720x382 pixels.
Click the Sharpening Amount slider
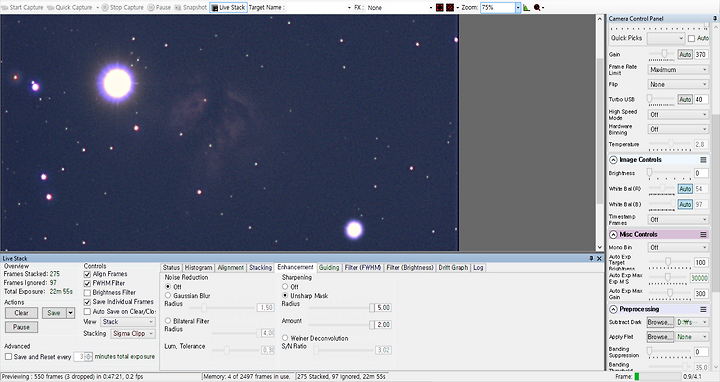(x=342, y=325)
